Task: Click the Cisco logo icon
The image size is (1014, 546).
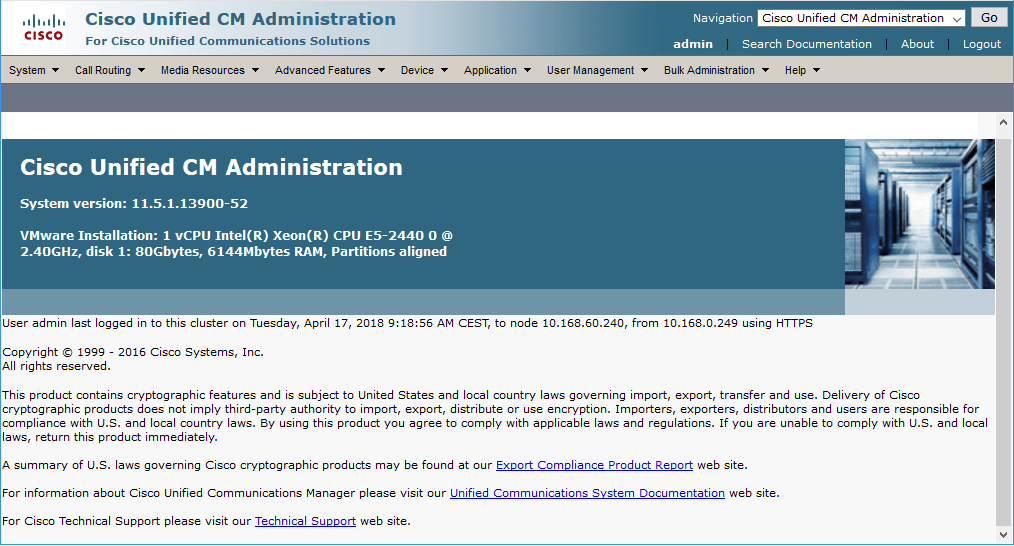Action: 43,28
